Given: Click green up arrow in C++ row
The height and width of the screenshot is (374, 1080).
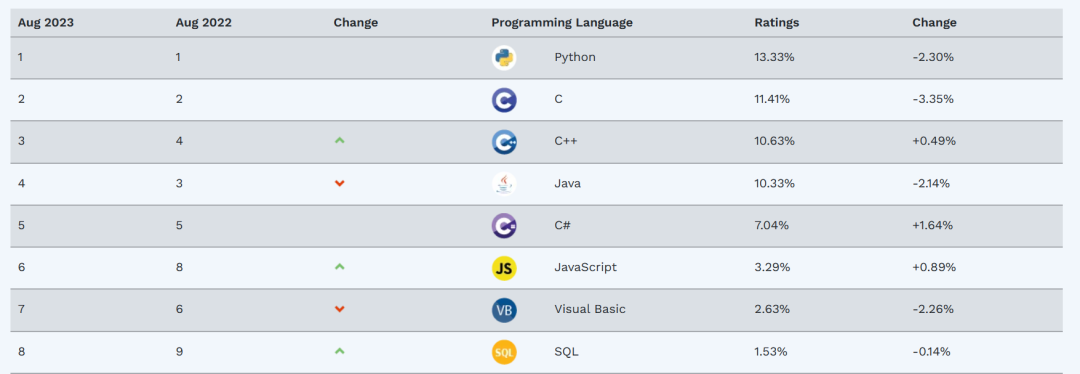Looking at the screenshot, I should coord(339,141).
